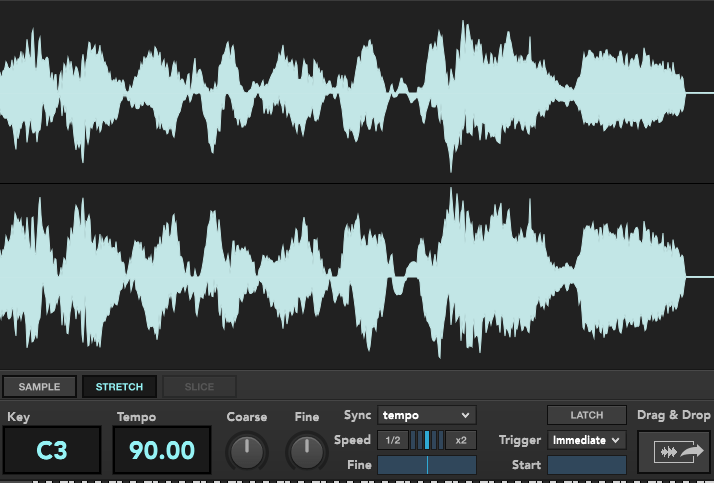Toggle the LATCH button
Screen dimensions: 714x483
(x=586, y=415)
